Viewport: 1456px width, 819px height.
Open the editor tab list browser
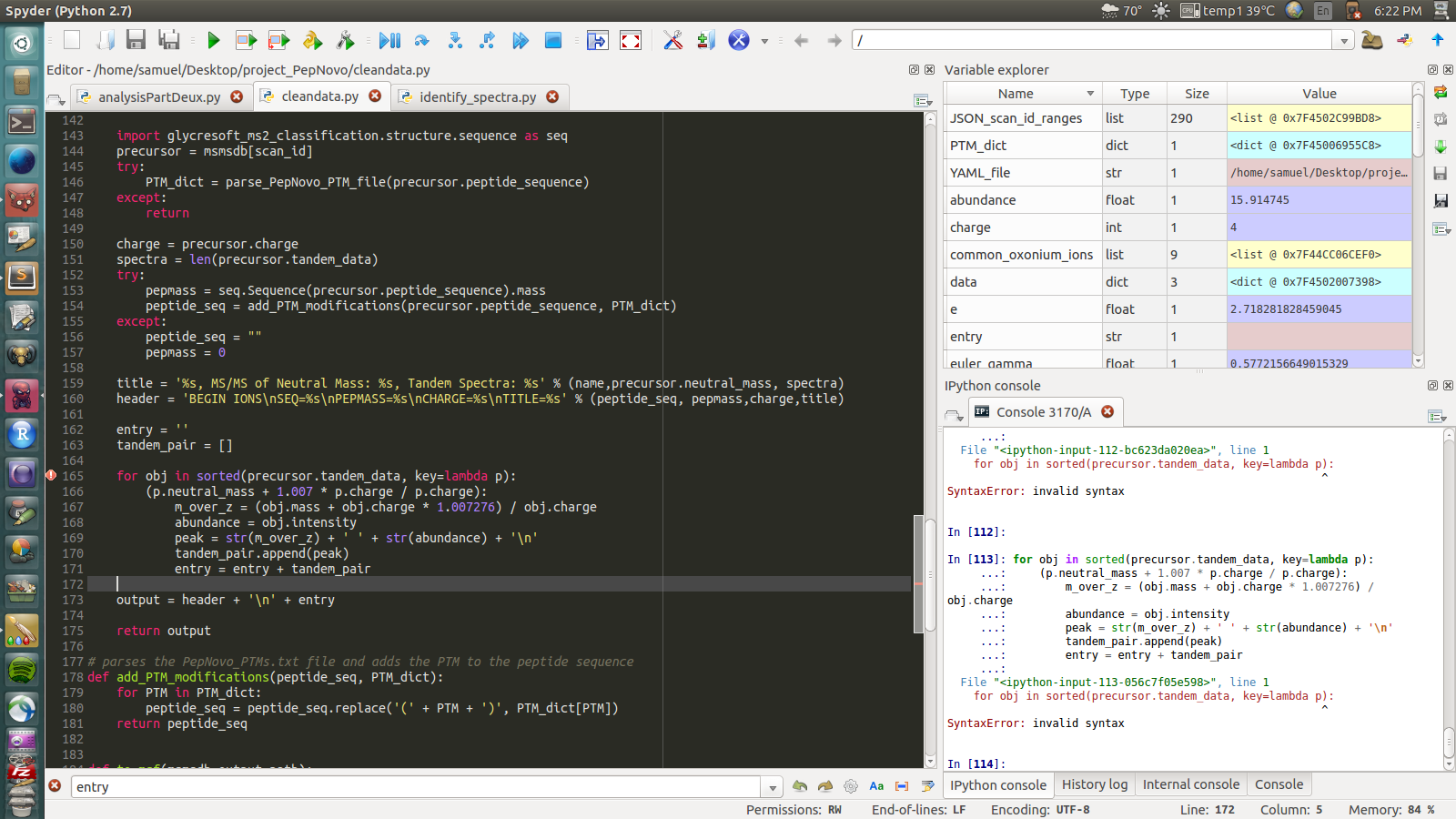[56, 99]
